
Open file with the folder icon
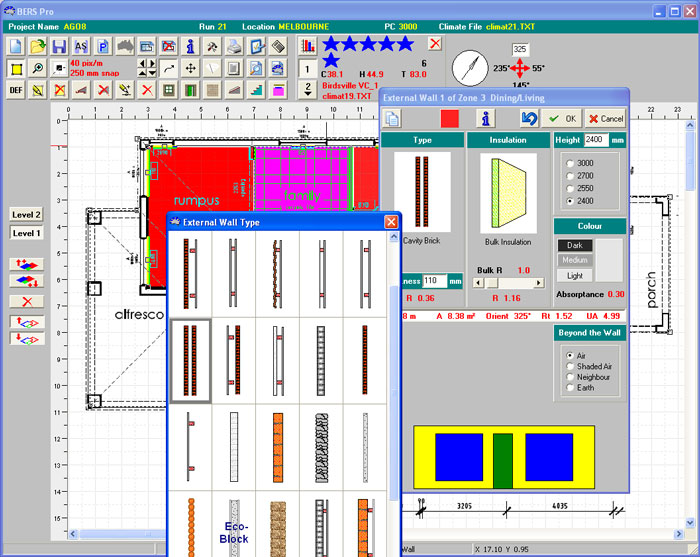click(x=38, y=46)
